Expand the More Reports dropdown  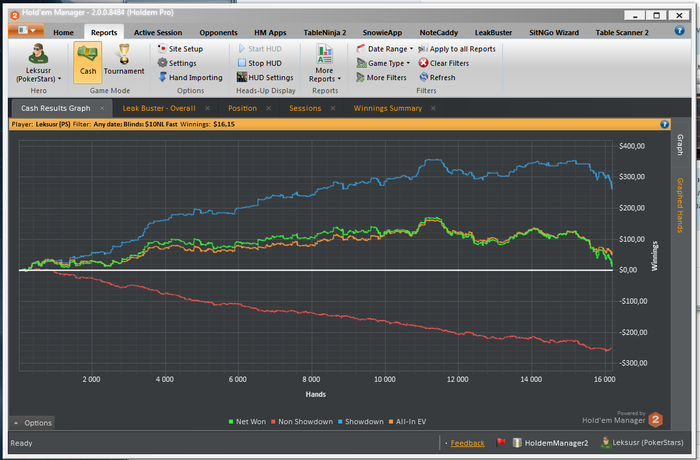pos(325,63)
